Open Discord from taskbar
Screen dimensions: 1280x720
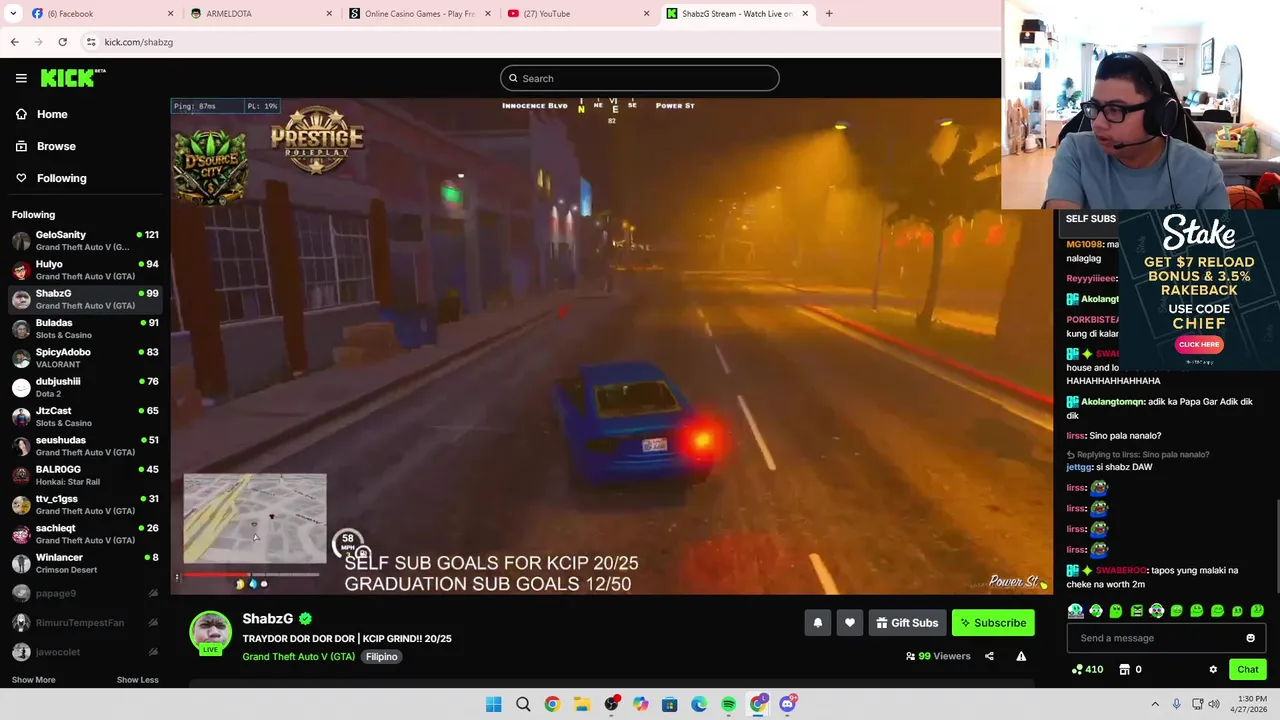coord(787,705)
